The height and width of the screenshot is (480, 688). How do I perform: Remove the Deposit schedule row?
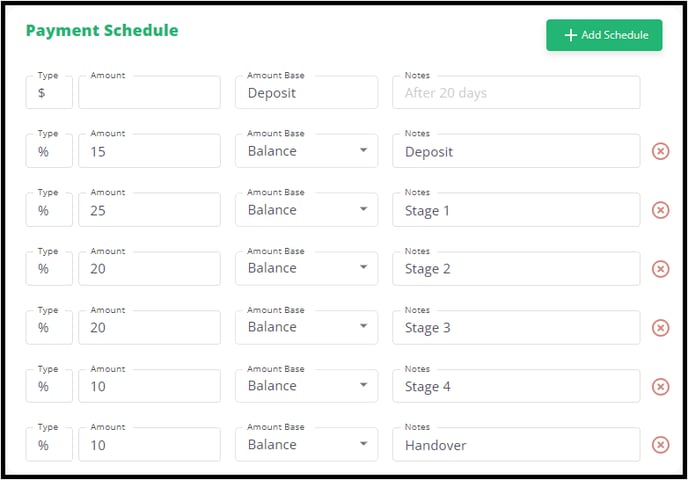[x=660, y=151]
